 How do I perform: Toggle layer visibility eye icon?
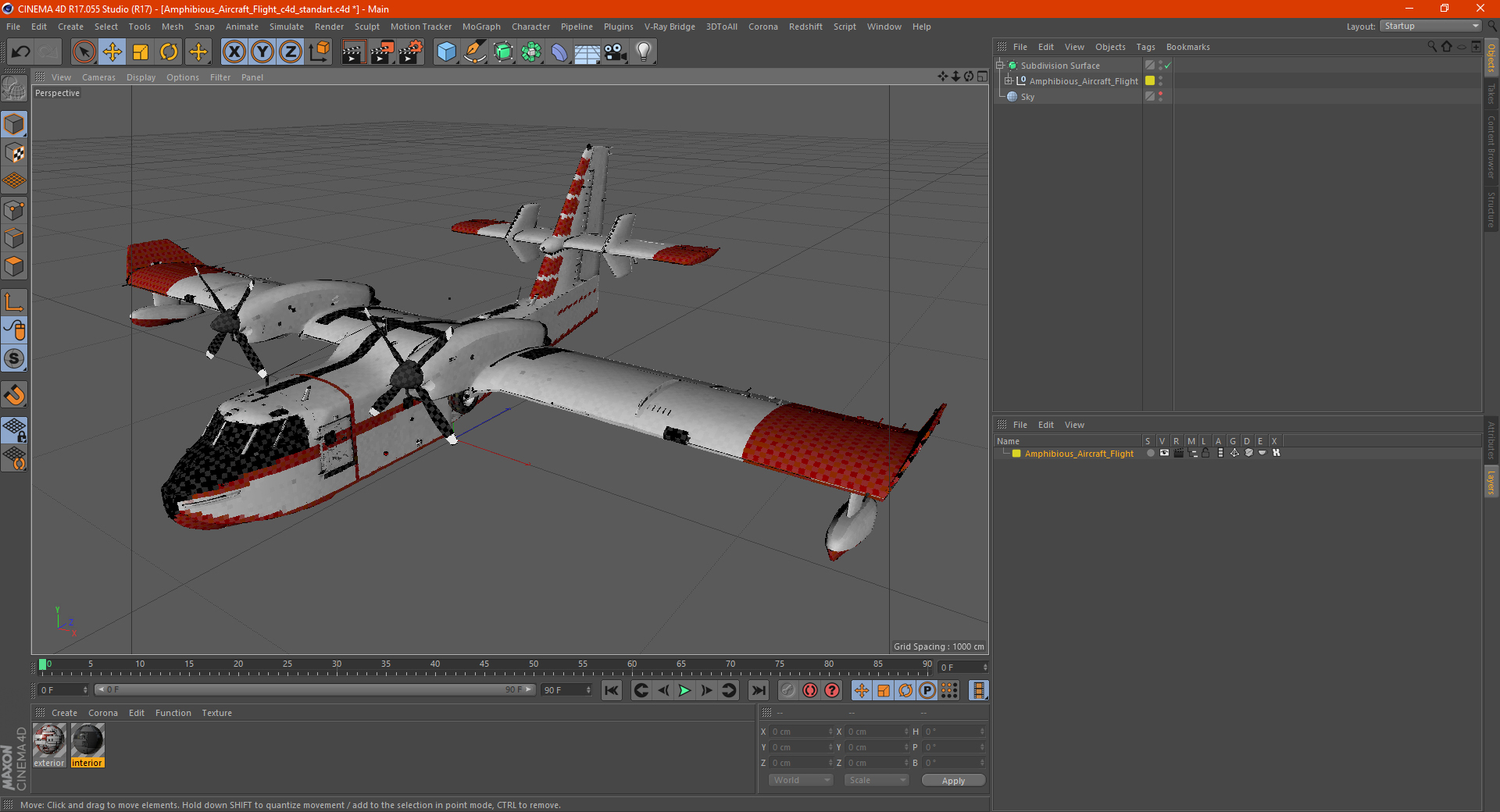point(1164,454)
